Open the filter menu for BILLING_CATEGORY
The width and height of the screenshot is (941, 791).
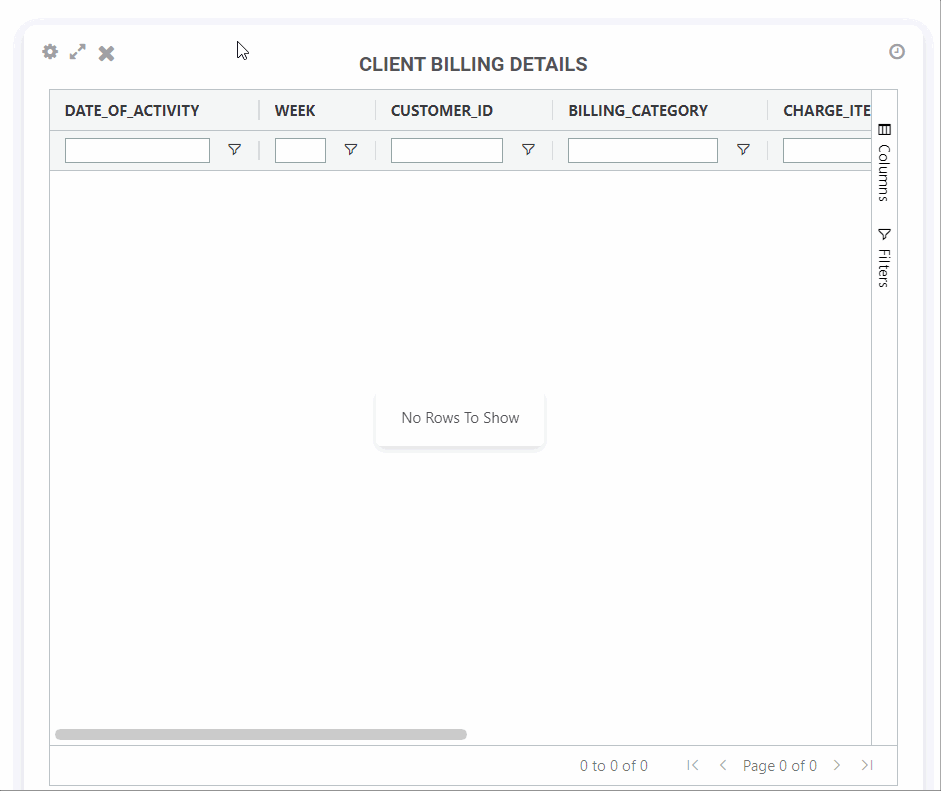(743, 150)
